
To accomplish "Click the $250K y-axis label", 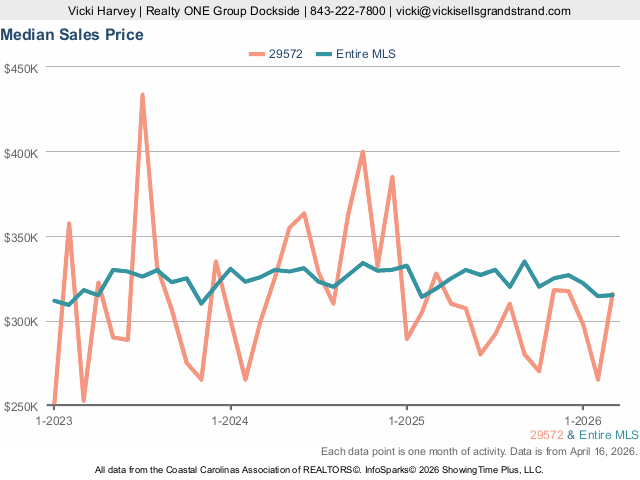I will (x=21, y=406).
